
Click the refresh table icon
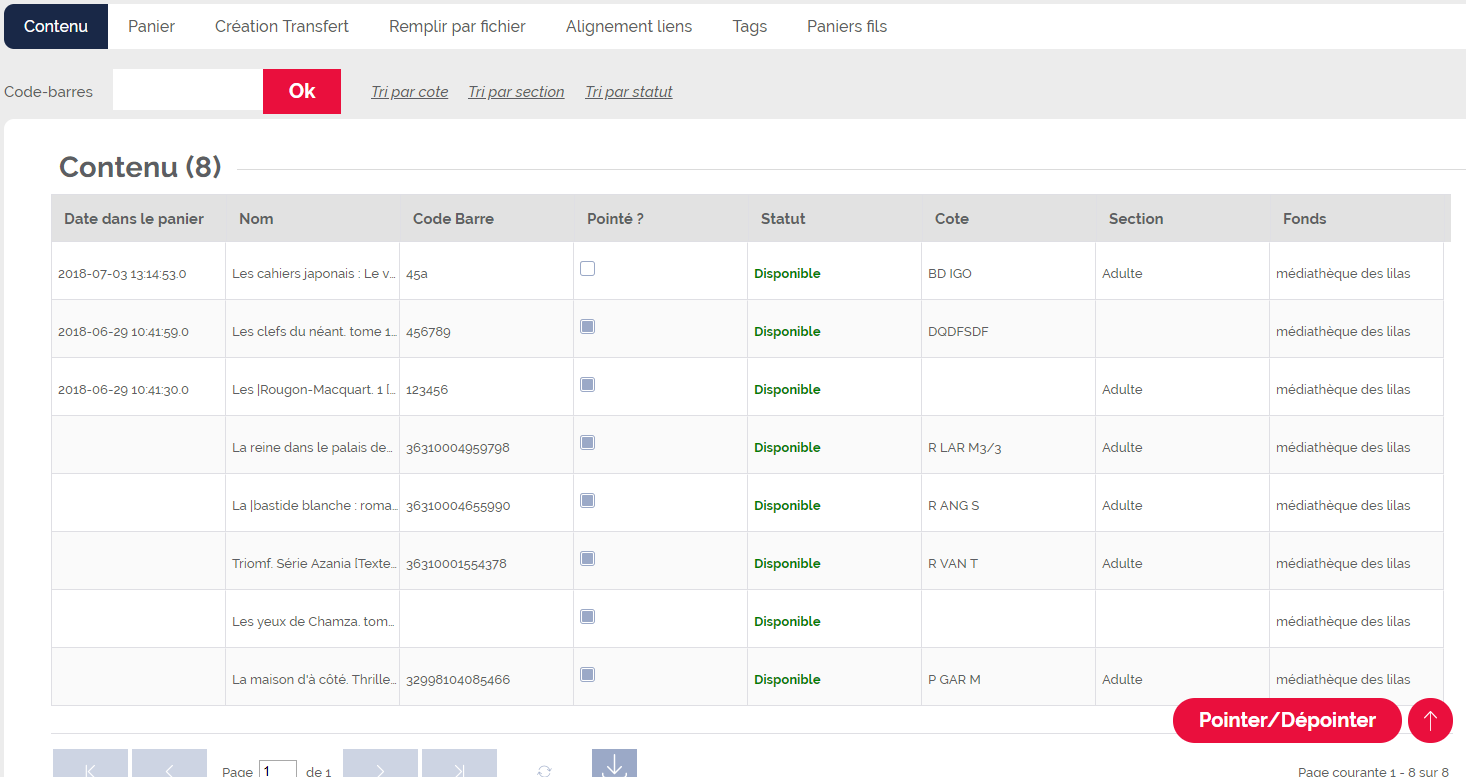(544, 770)
